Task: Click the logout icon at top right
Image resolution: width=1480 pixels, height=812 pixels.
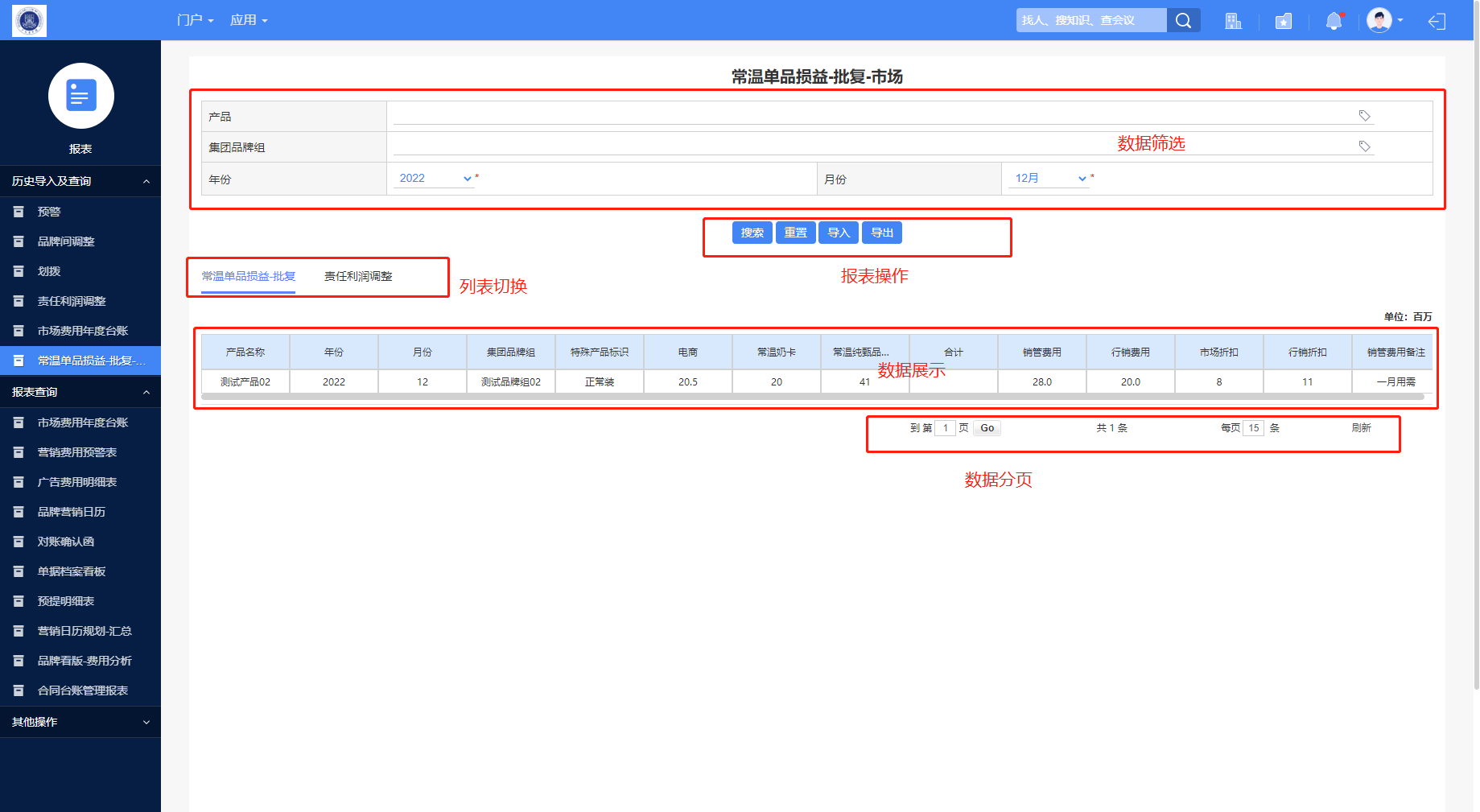Action: [1437, 21]
